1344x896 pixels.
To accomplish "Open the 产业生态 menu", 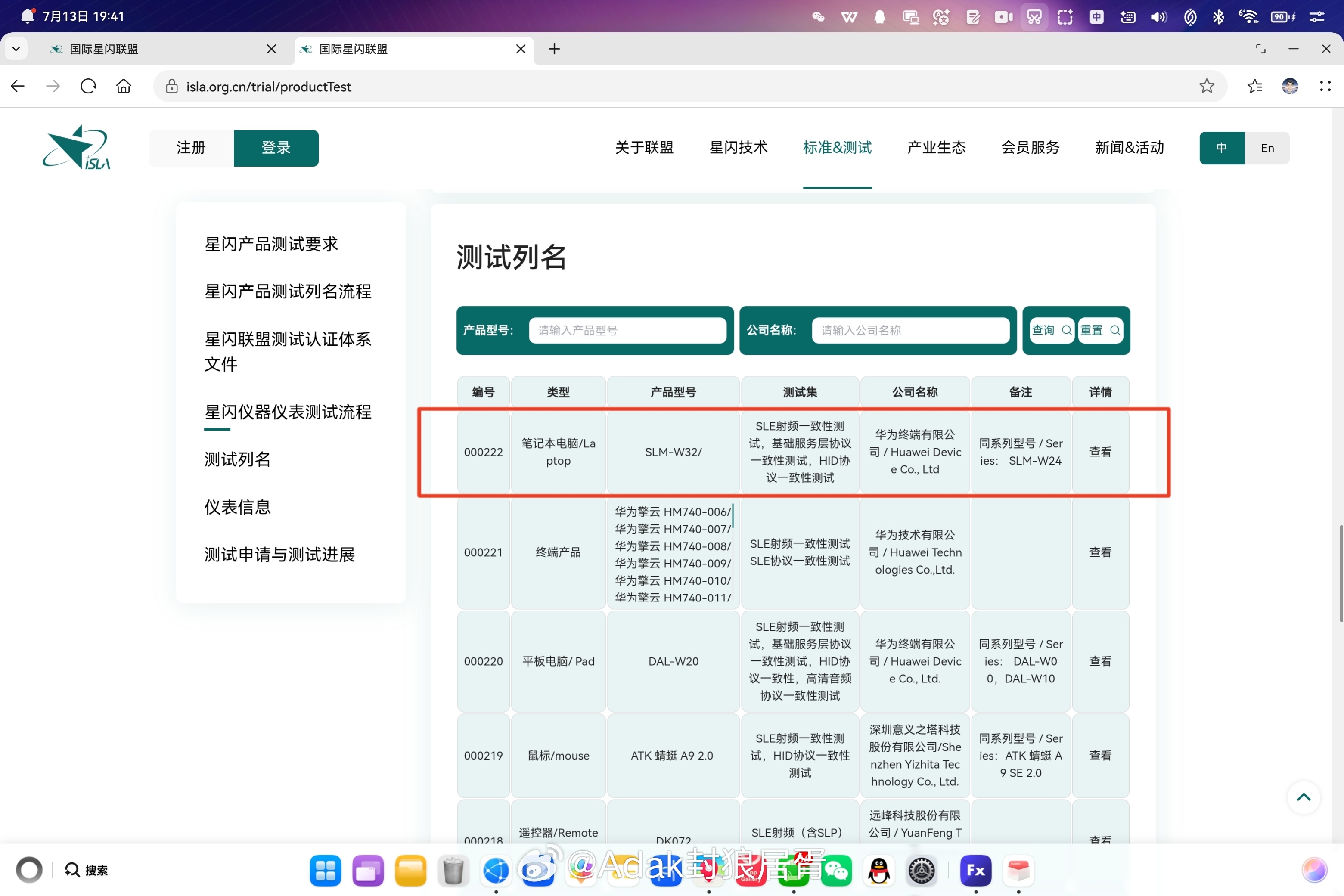I will click(936, 147).
